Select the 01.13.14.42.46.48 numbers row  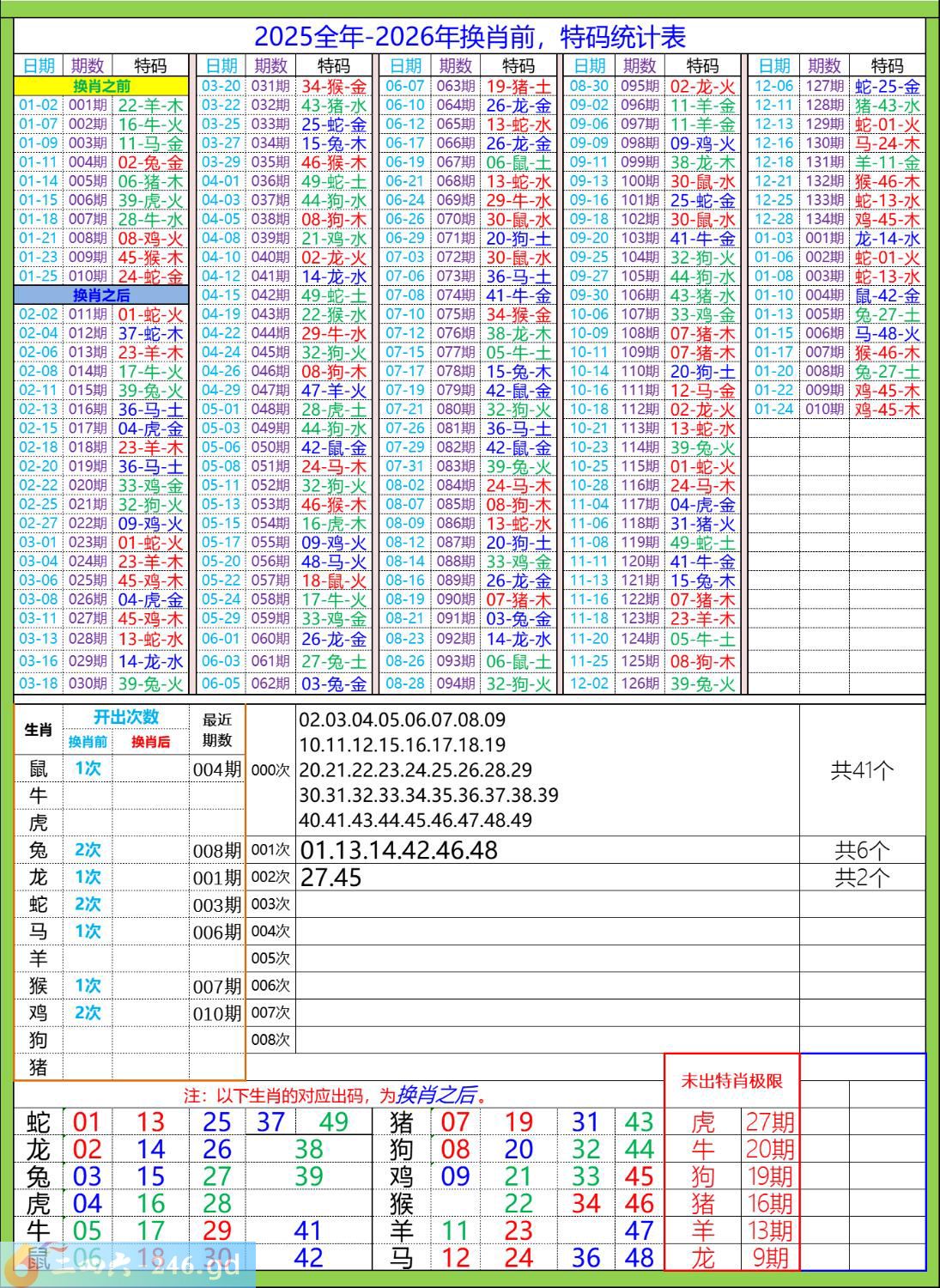[x=399, y=850]
